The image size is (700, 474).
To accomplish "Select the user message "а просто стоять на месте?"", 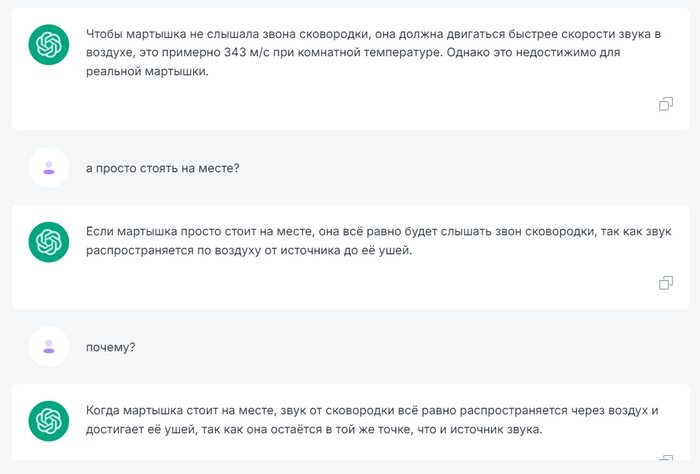I will pyautogui.click(x=163, y=168).
